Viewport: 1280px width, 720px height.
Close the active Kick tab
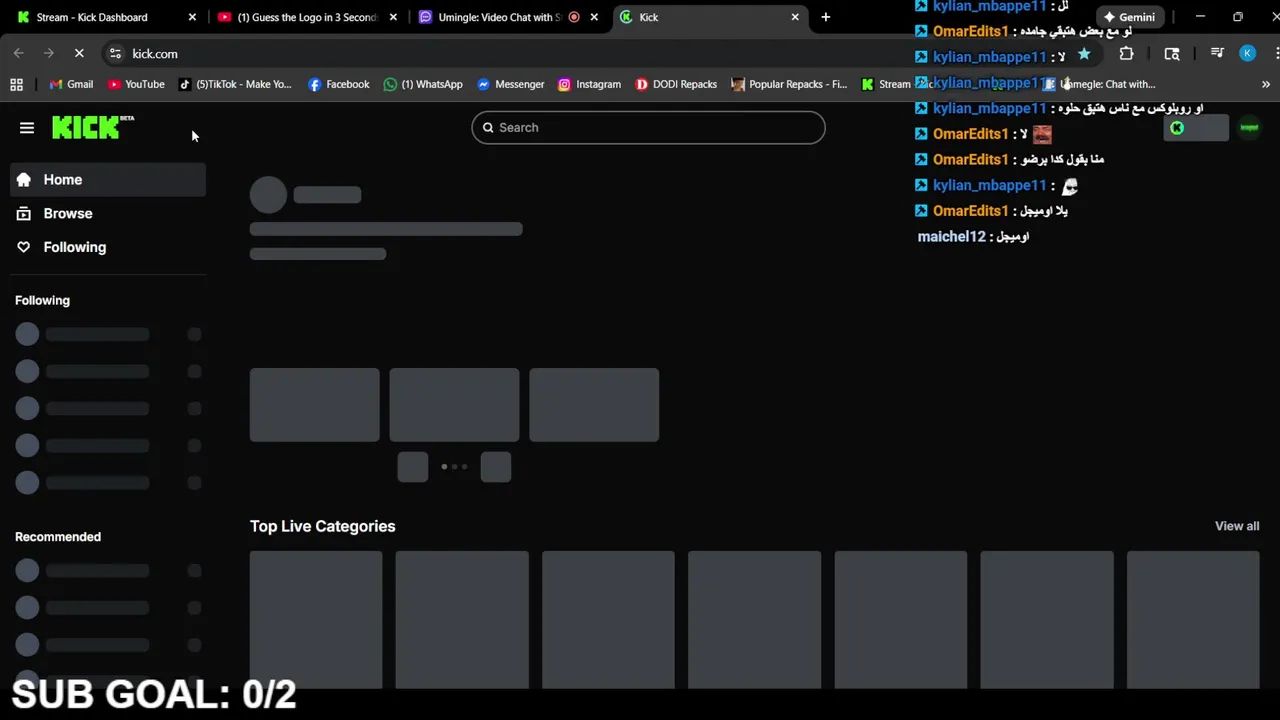(795, 17)
